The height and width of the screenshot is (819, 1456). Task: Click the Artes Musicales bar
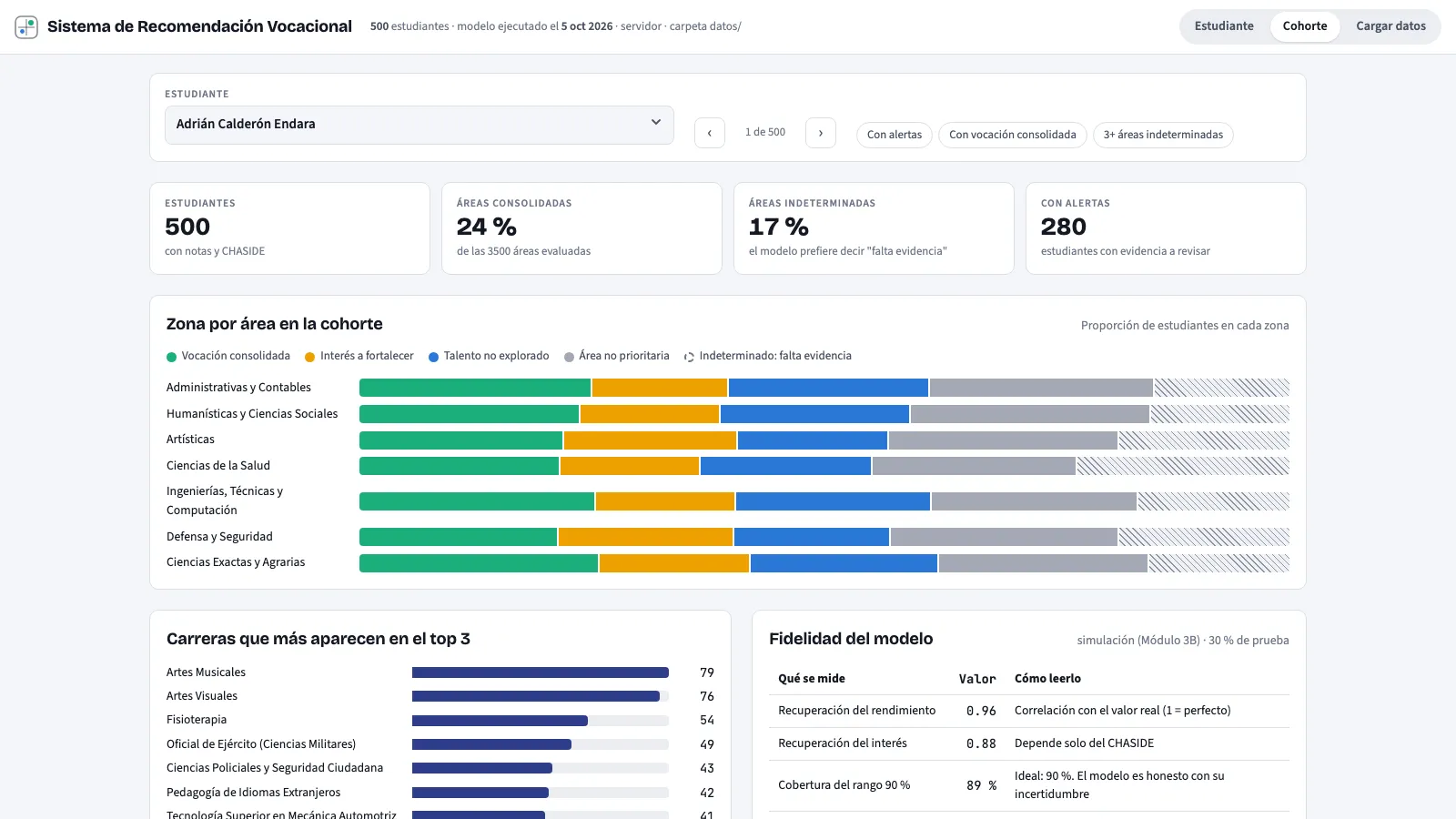click(541, 672)
